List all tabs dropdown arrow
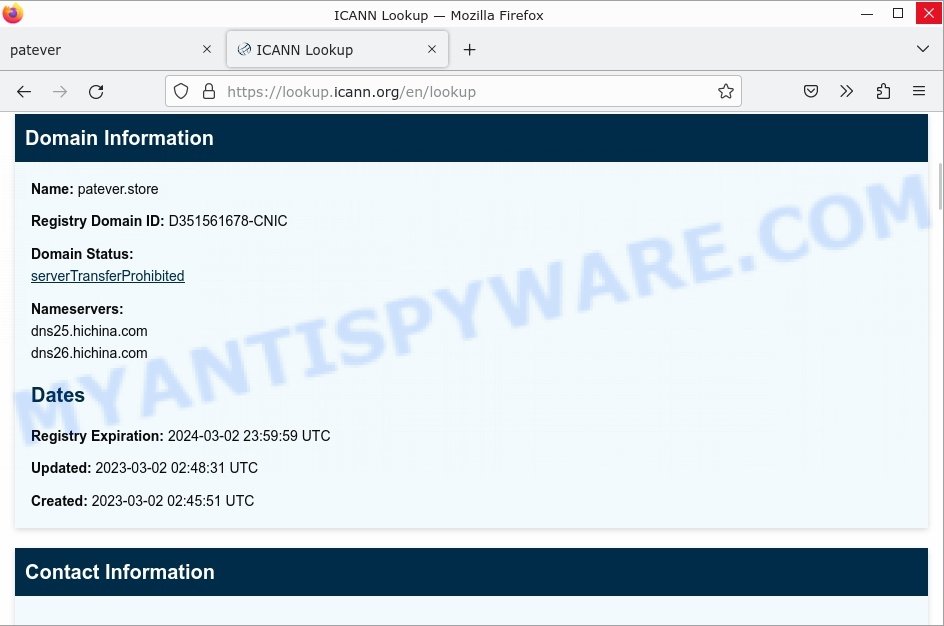The width and height of the screenshot is (944, 626). (x=922, y=49)
